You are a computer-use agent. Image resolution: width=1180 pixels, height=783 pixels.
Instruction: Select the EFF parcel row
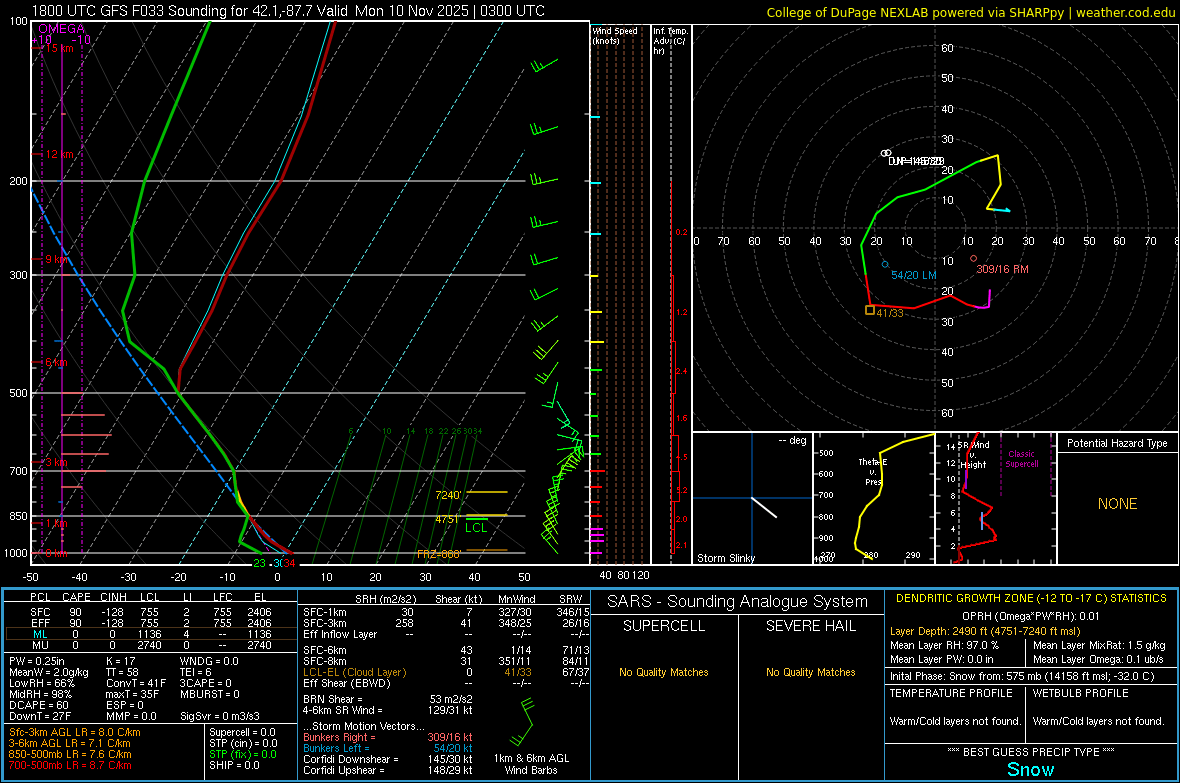tap(151, 623)
